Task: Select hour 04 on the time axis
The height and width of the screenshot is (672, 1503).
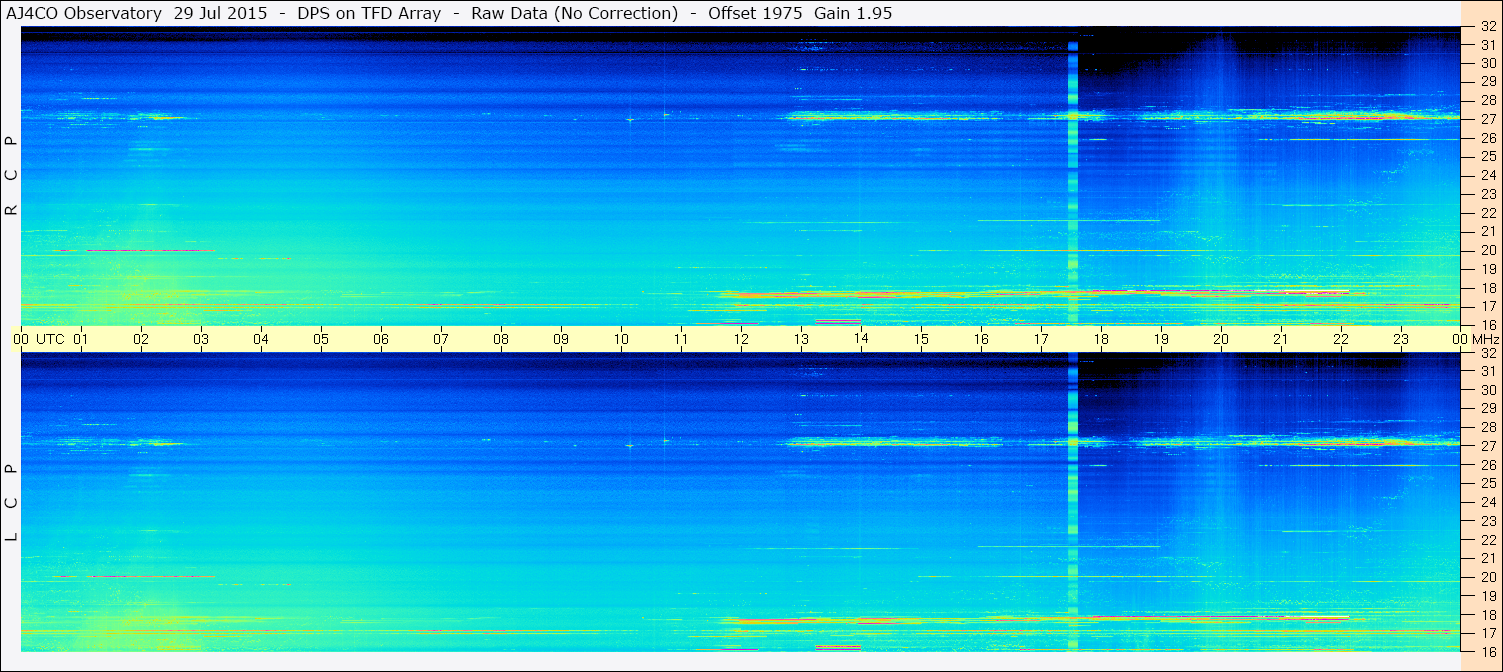Action: pyautogui.click(x=261, y=339)
